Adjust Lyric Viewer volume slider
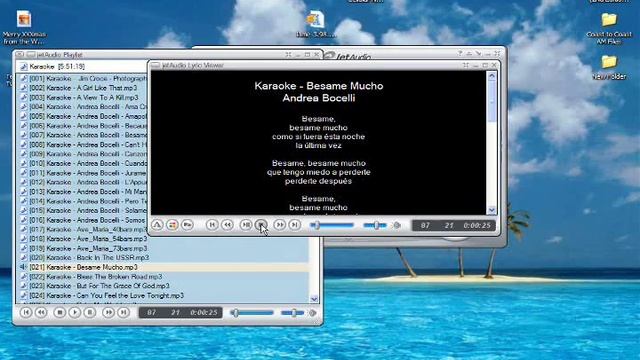The height and width of the screenshot is (360, 640). coord(375,225)
